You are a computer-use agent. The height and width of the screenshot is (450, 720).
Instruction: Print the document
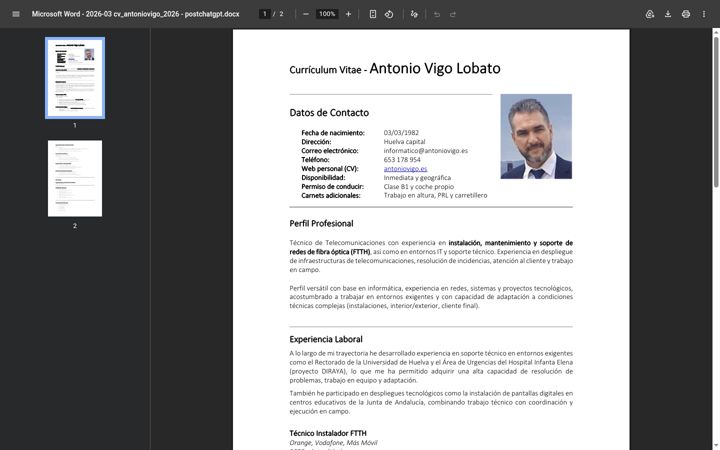[686, 14]
